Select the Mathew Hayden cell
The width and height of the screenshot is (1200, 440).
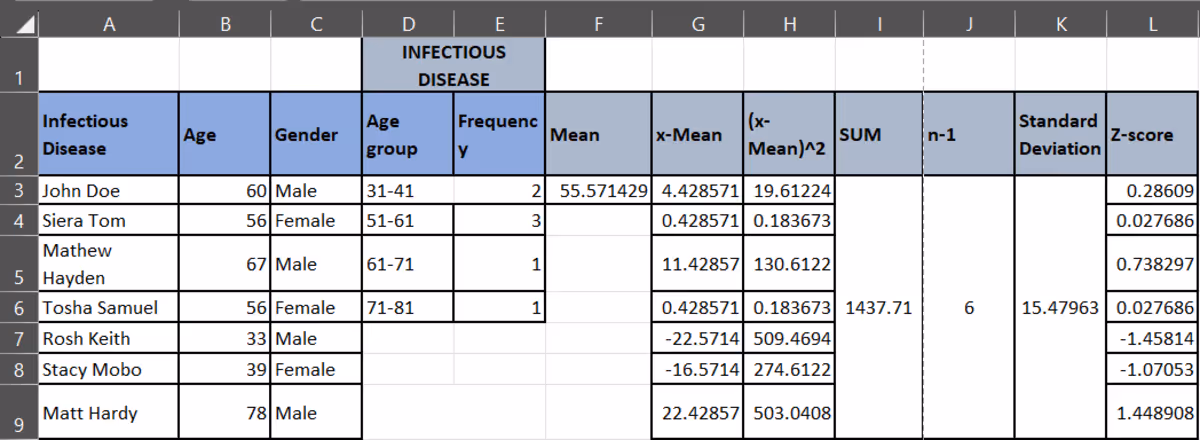[108, 263]
